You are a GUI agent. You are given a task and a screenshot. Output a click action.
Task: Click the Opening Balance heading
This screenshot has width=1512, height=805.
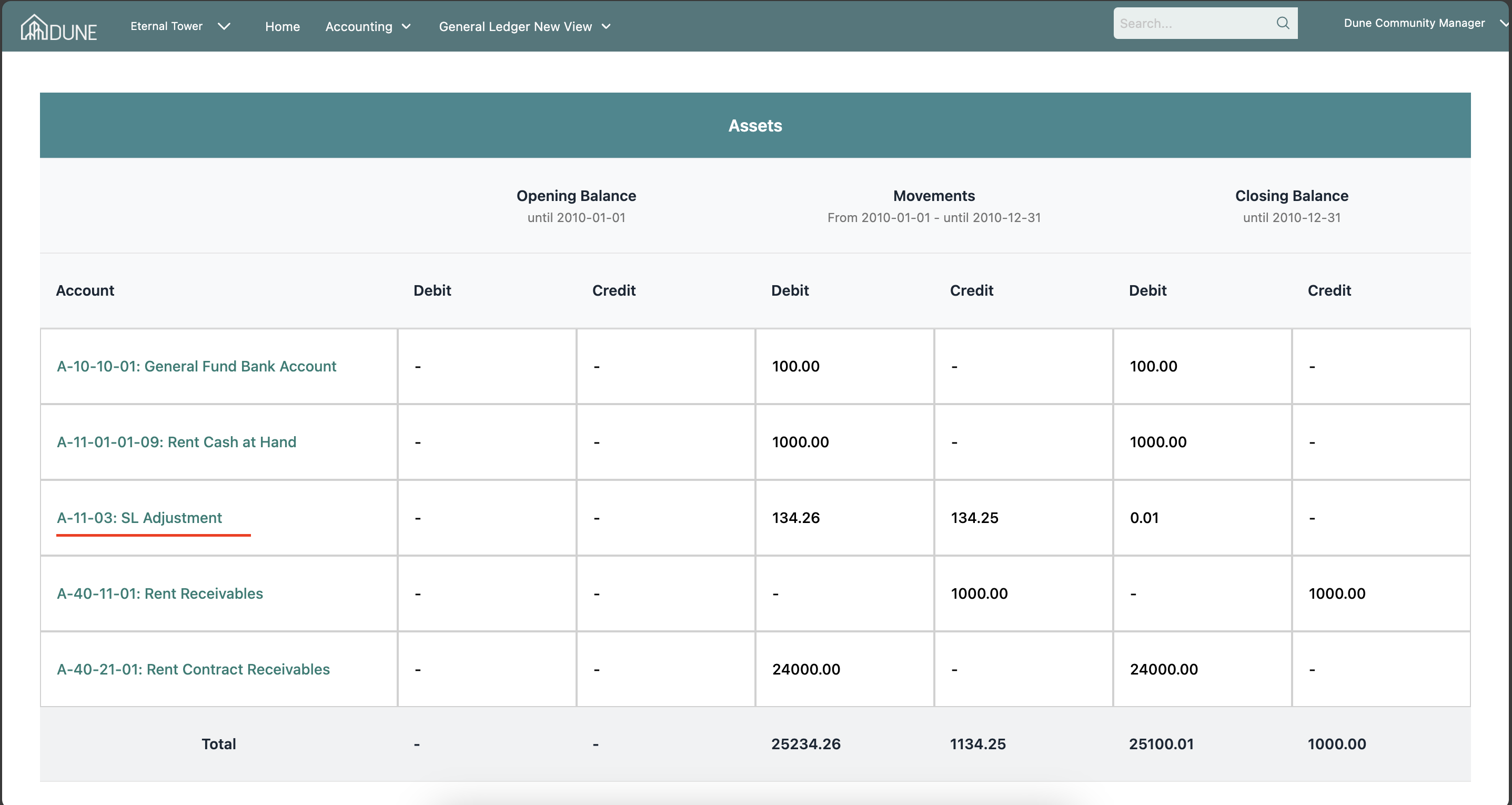click(x=576, y=196)
